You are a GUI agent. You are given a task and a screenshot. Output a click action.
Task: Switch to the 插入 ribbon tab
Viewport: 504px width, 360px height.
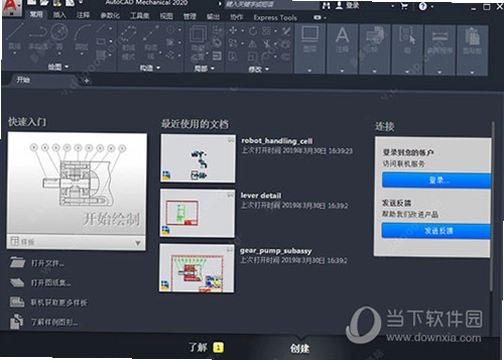pos(59,15)
